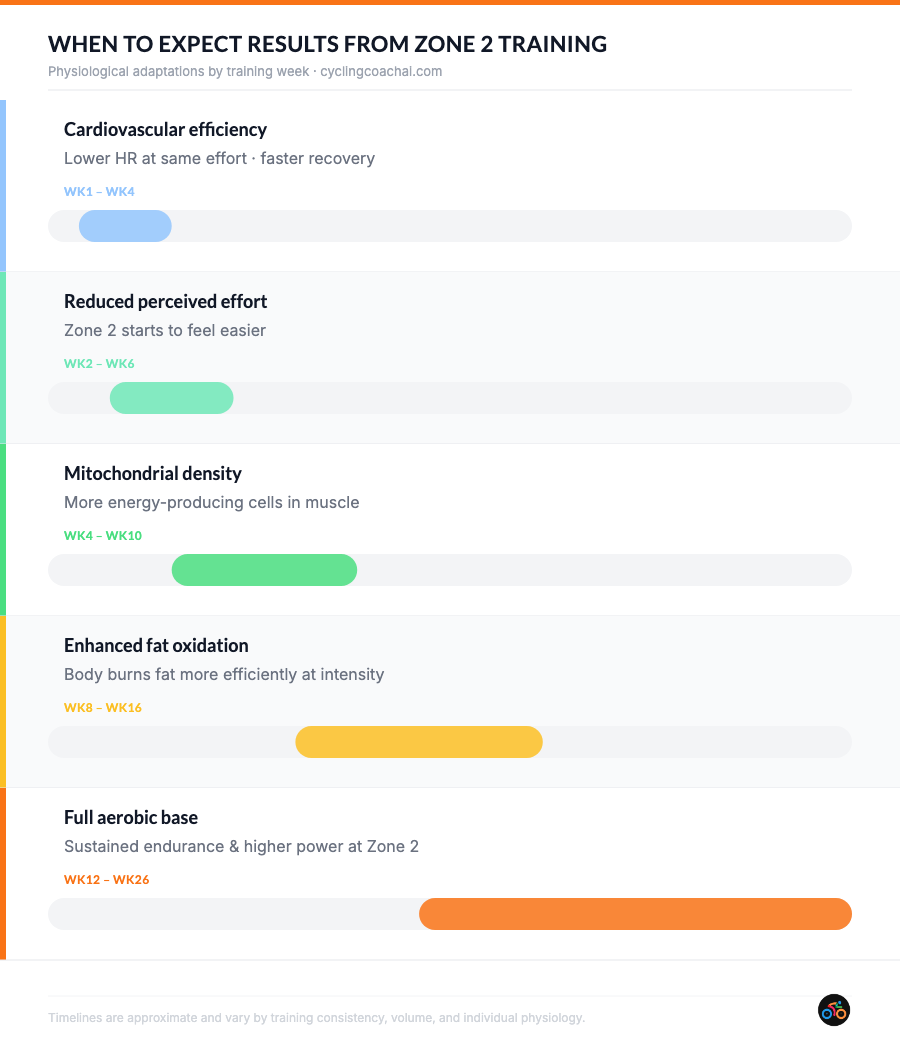Select the Enhanced fat oxidation heading
This screenshot has width=900, height=1040.
[156, 645]
